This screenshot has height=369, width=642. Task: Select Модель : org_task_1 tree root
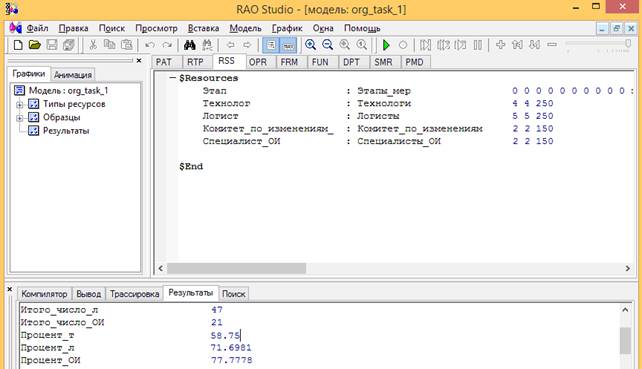click(68, 91)
